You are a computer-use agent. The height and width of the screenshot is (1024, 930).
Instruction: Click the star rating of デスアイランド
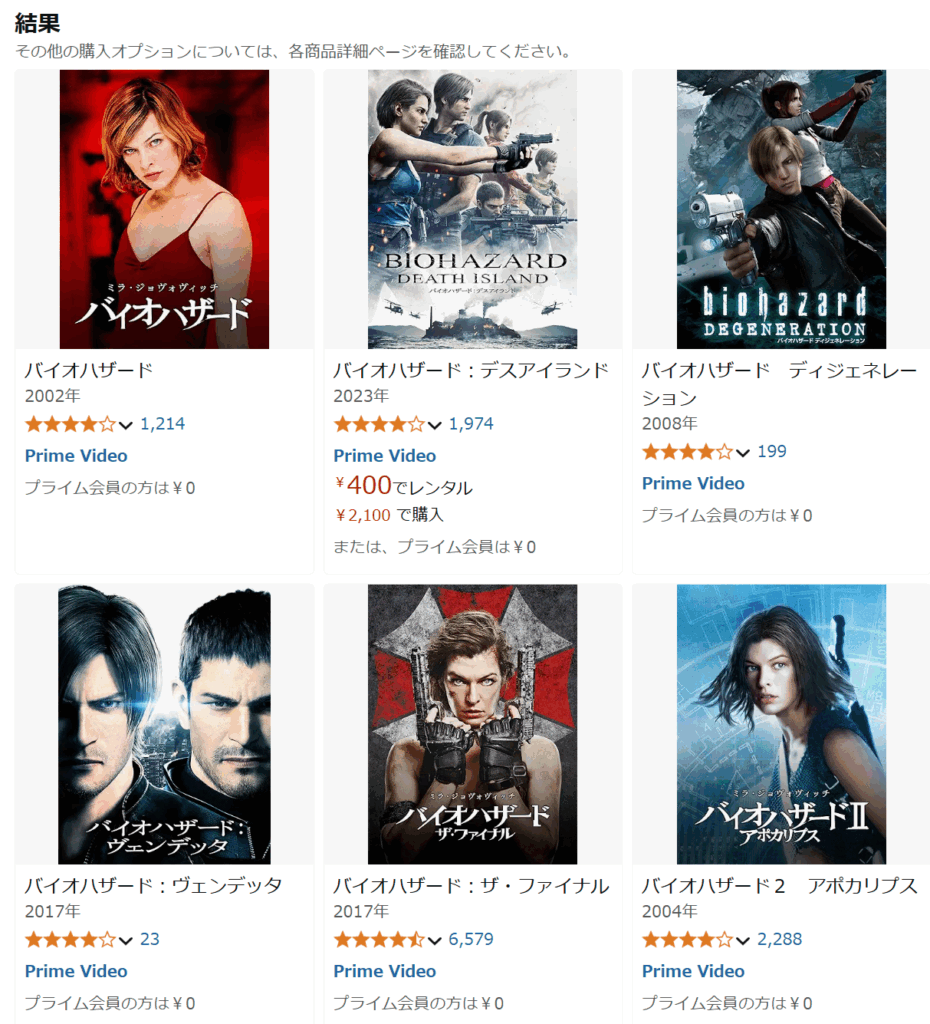[x=379, y=424]
